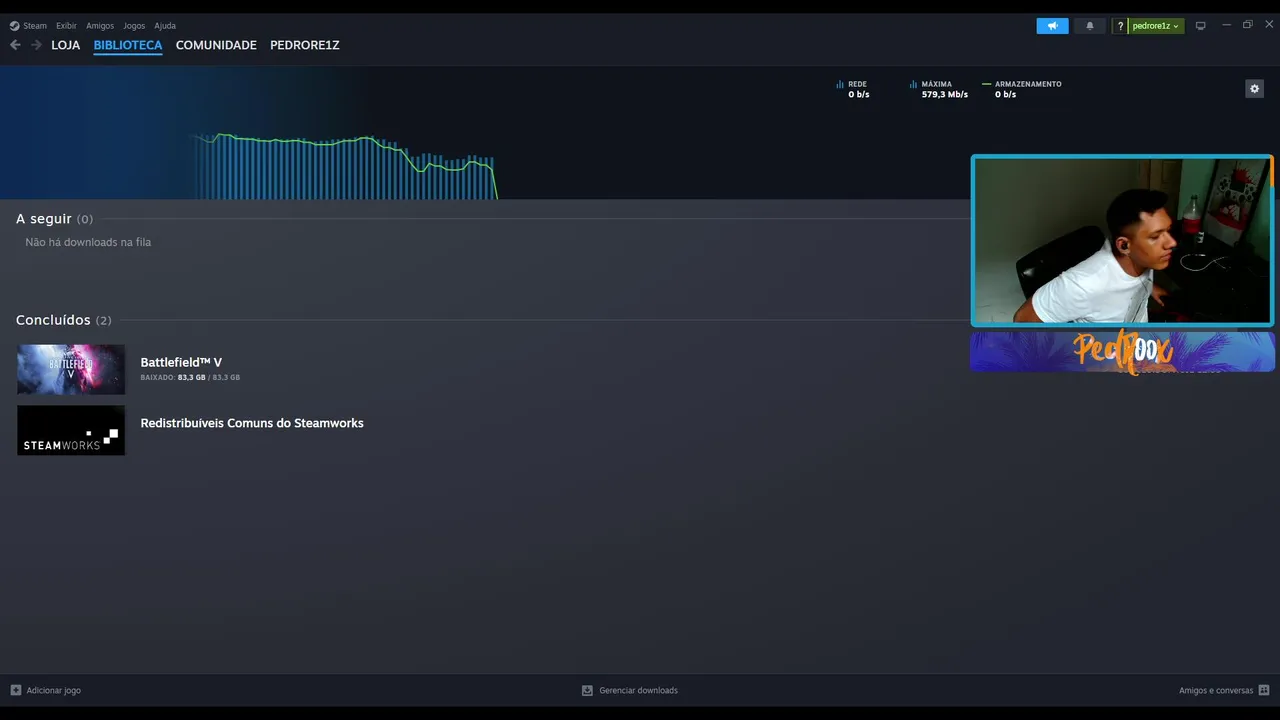Click the ARMAZENAMENTO disk stat
The image size is (1280, 720).
pos(1022,89)
